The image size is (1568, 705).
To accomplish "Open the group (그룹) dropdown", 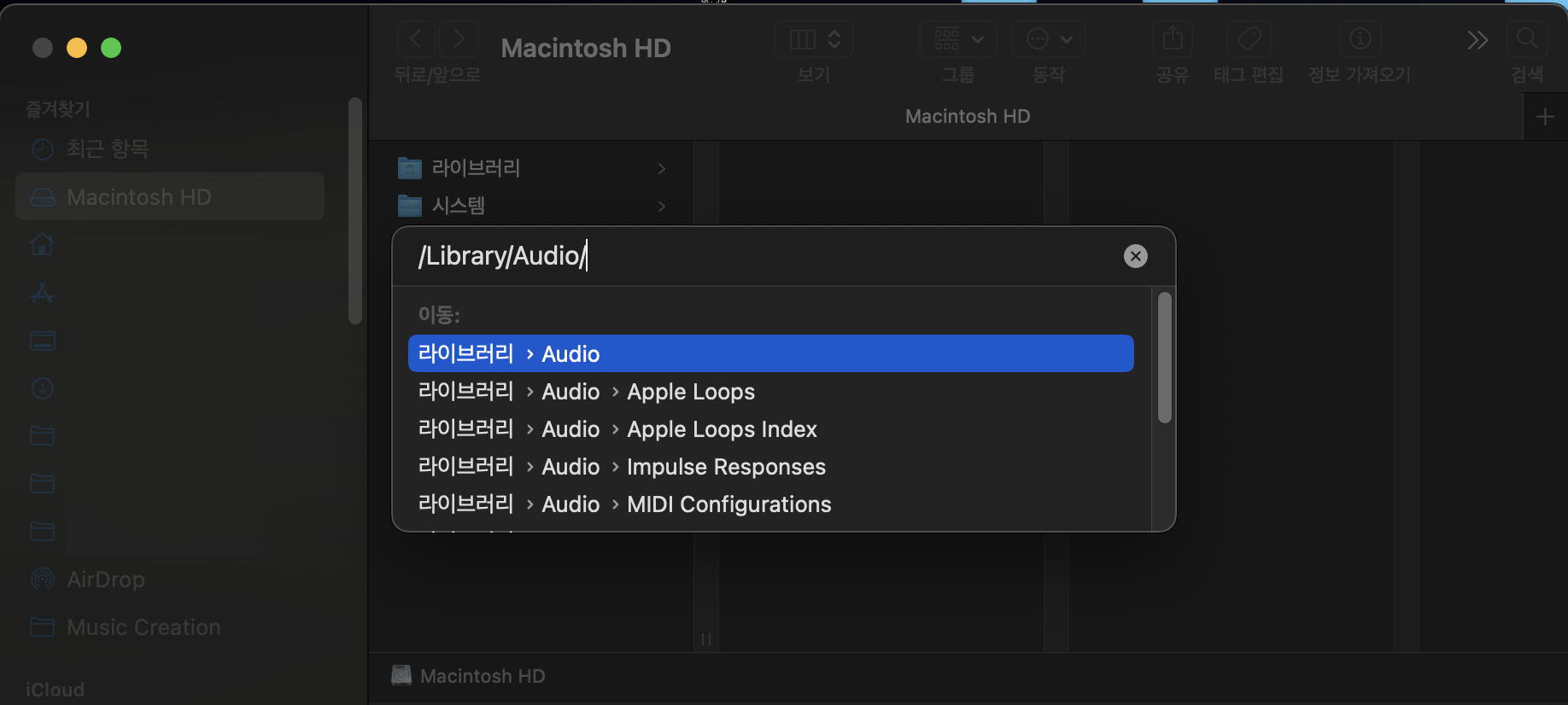I will click(x=958, y=39).
